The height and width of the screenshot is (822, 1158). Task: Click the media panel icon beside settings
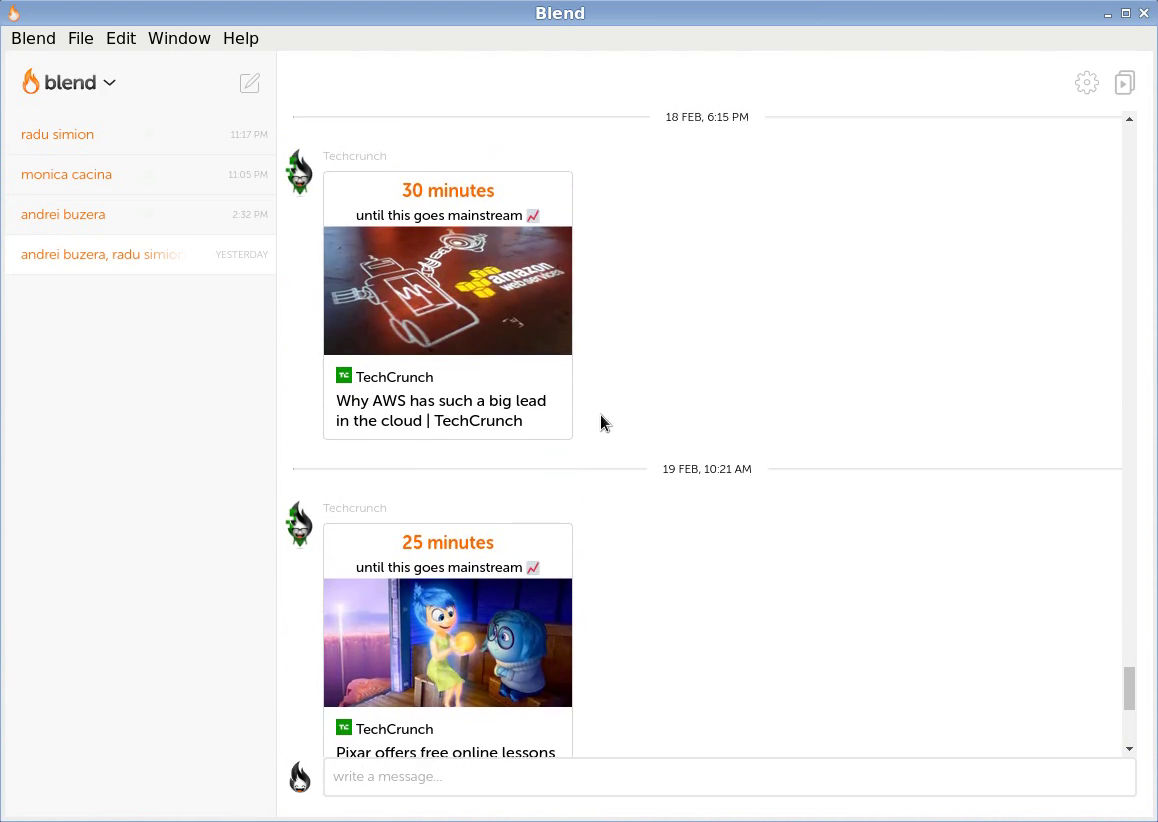click(1125, 83)
